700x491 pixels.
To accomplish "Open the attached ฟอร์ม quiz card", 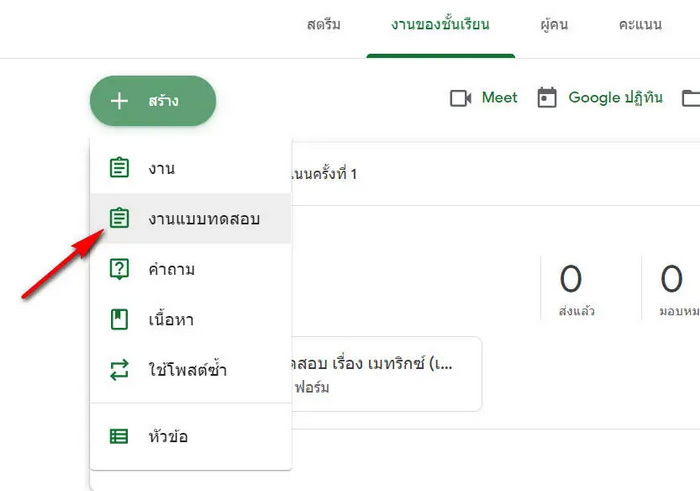I will 385,374.
